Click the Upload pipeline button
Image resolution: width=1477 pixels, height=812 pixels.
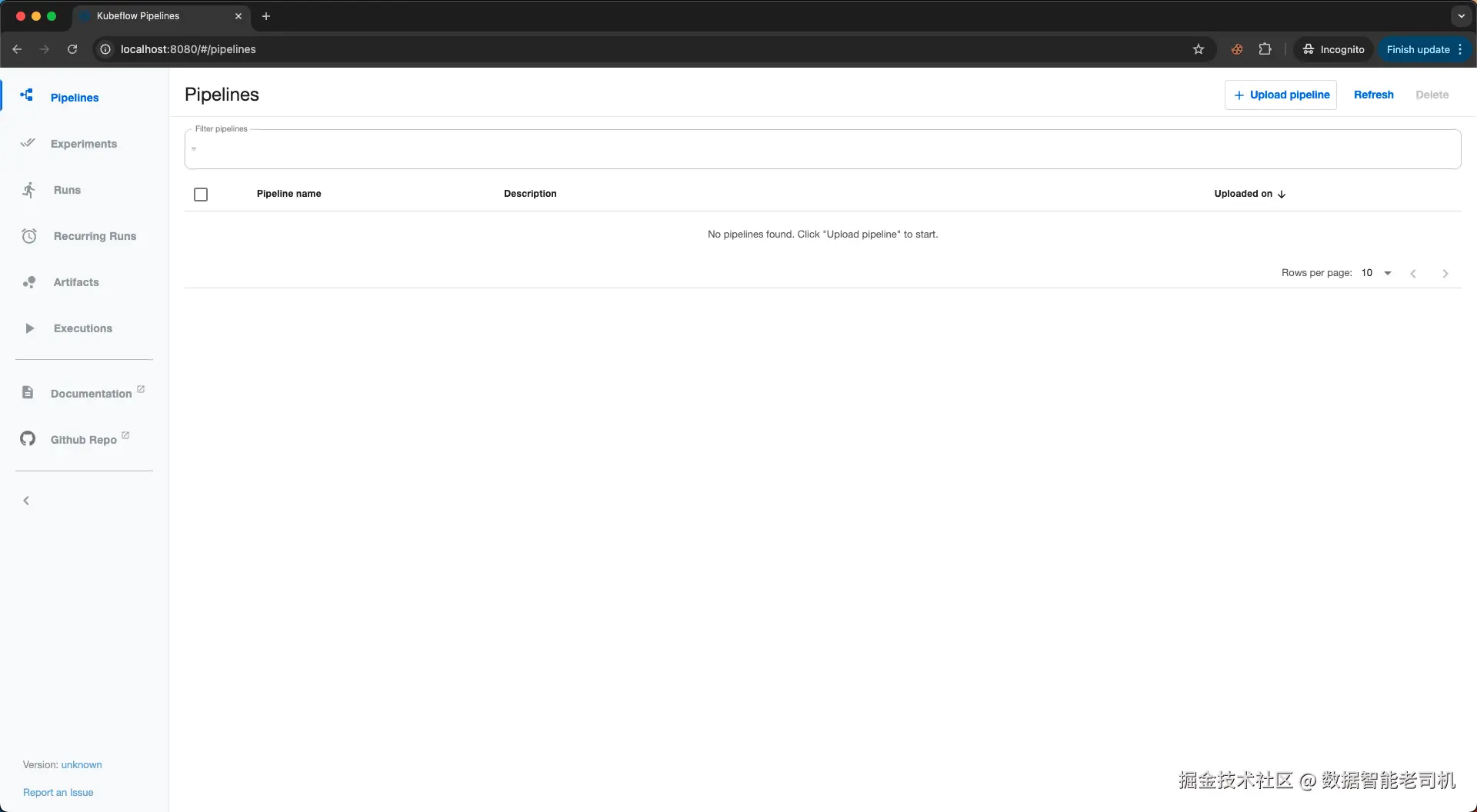[1281, 95]
